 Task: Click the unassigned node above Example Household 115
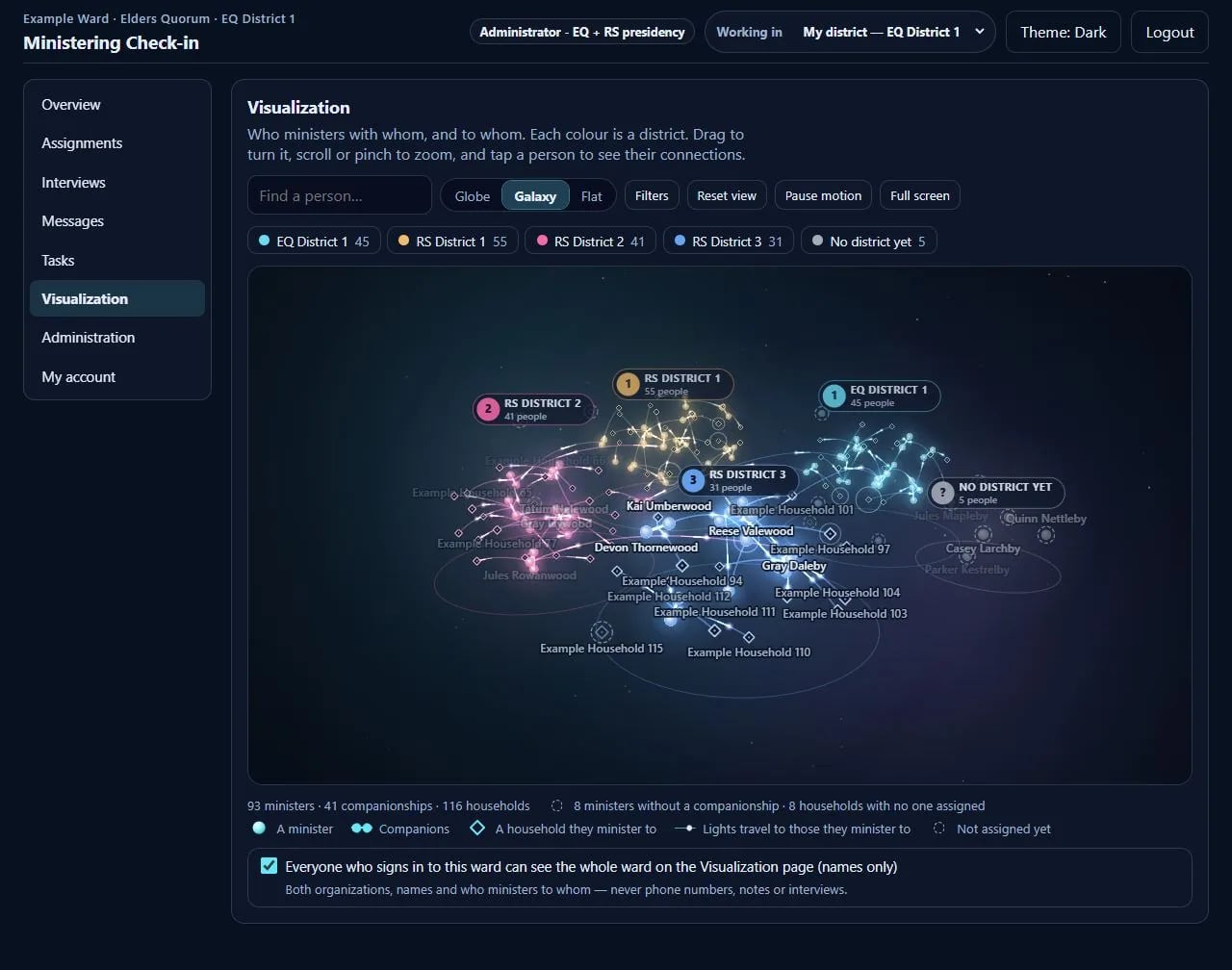[602, 631]
